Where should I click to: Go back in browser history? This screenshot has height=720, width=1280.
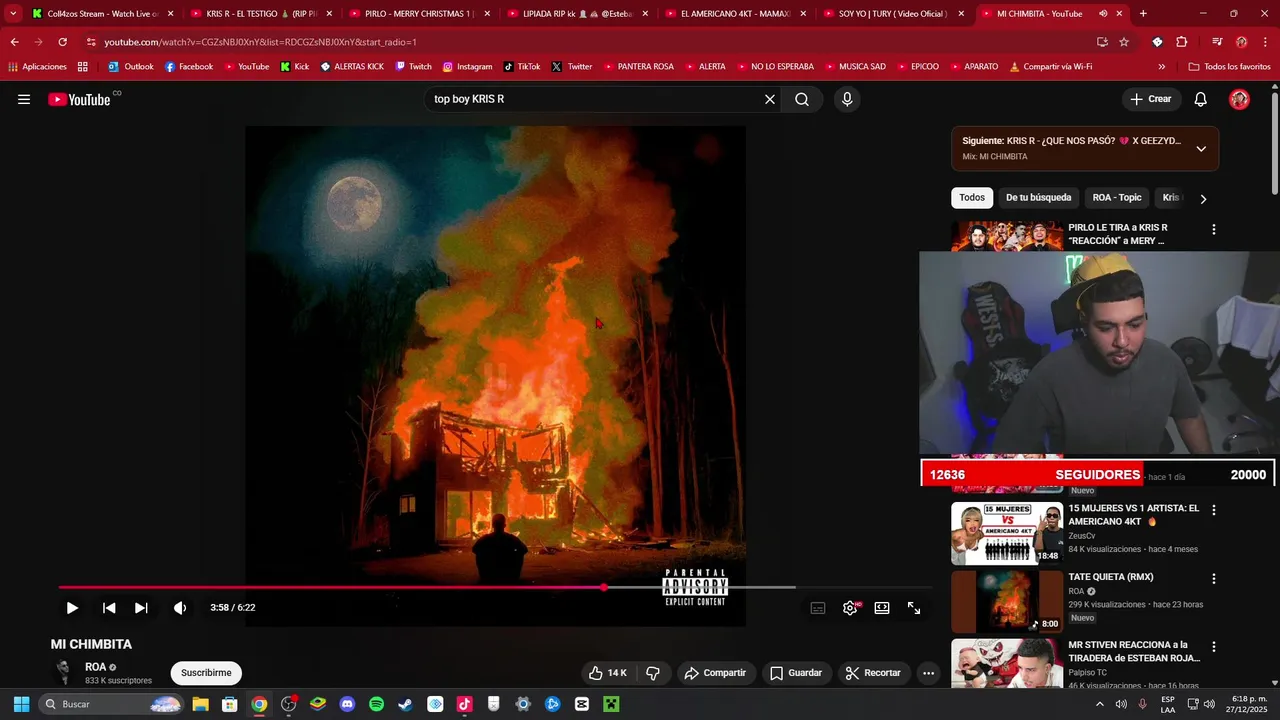coord(14,42)
